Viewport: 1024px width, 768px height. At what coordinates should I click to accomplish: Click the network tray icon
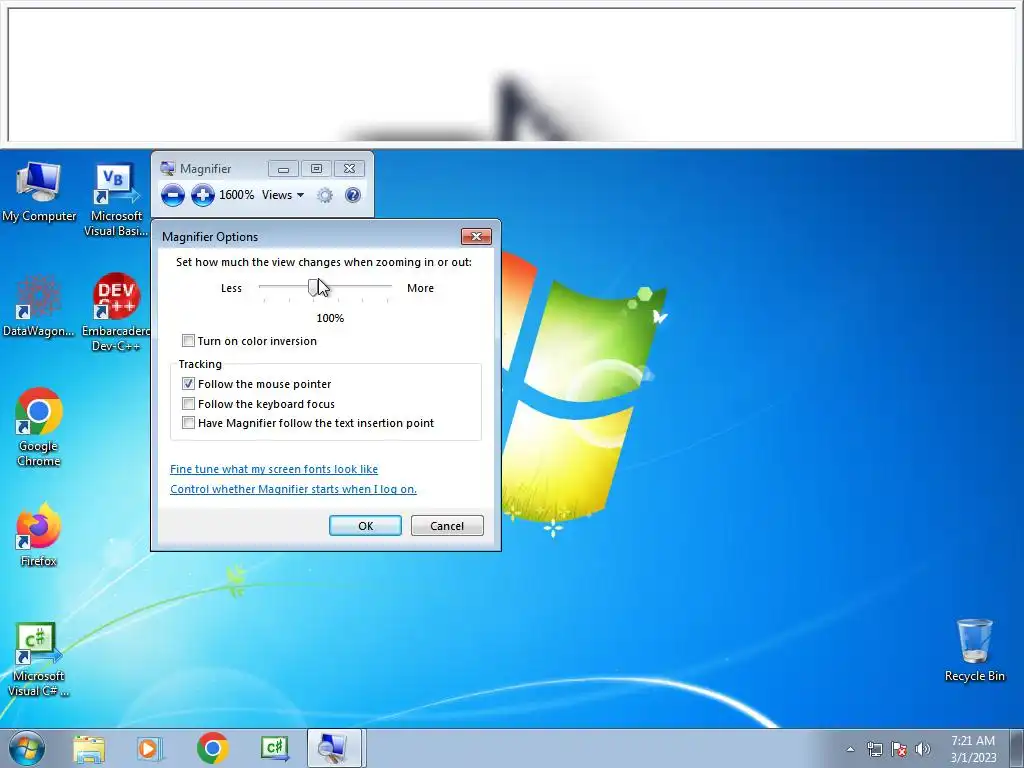pyautogui.click(x=874, y=749)
